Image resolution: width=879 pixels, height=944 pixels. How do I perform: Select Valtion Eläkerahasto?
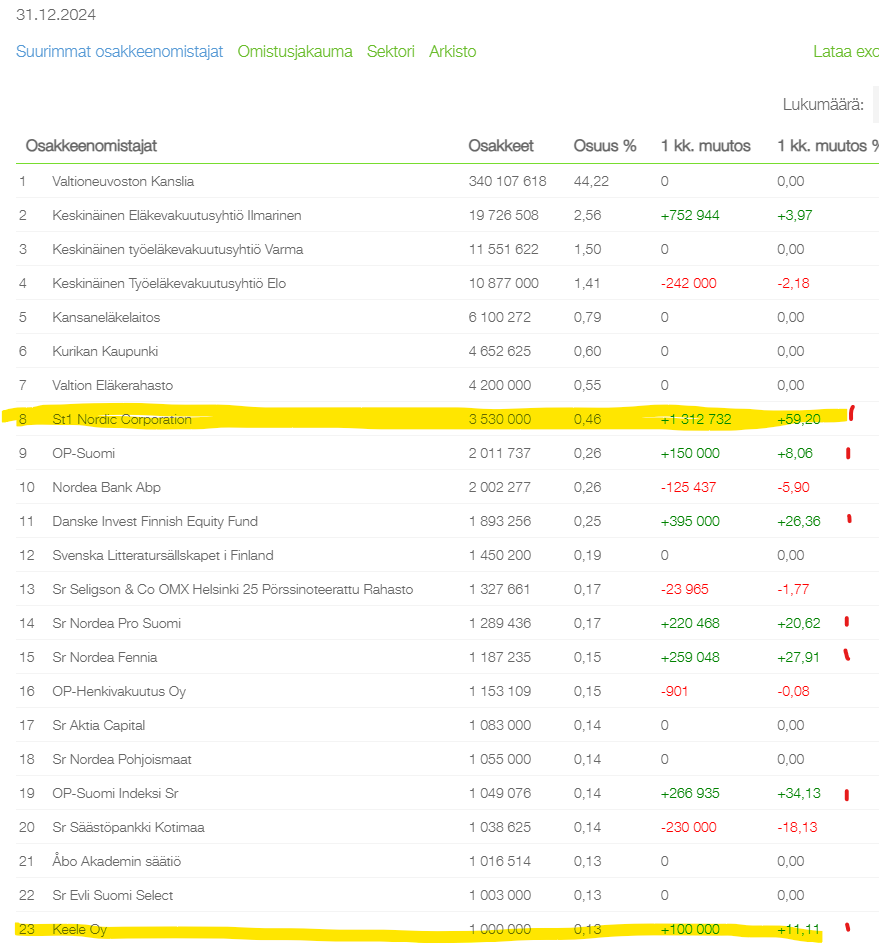pos(113,385)
